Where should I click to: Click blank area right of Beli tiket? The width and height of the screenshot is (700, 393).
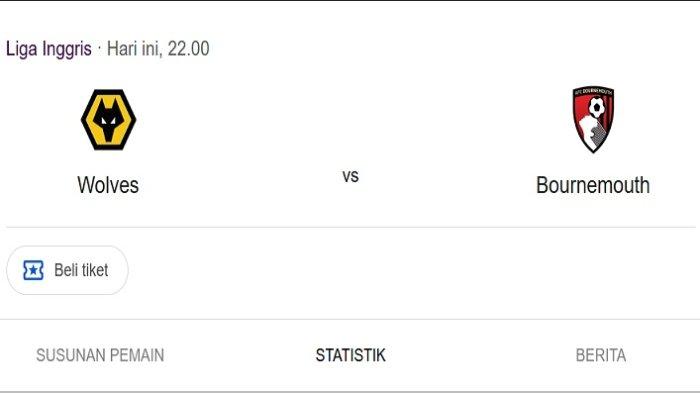(x=402, y=270)
